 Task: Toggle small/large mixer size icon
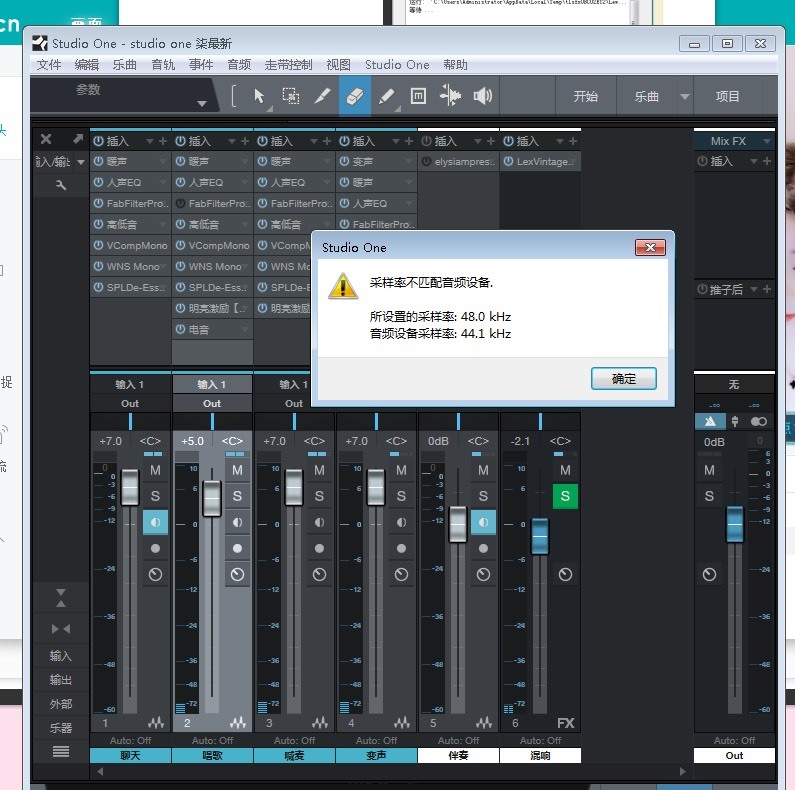pyautogui.click(x=61, y=598)
